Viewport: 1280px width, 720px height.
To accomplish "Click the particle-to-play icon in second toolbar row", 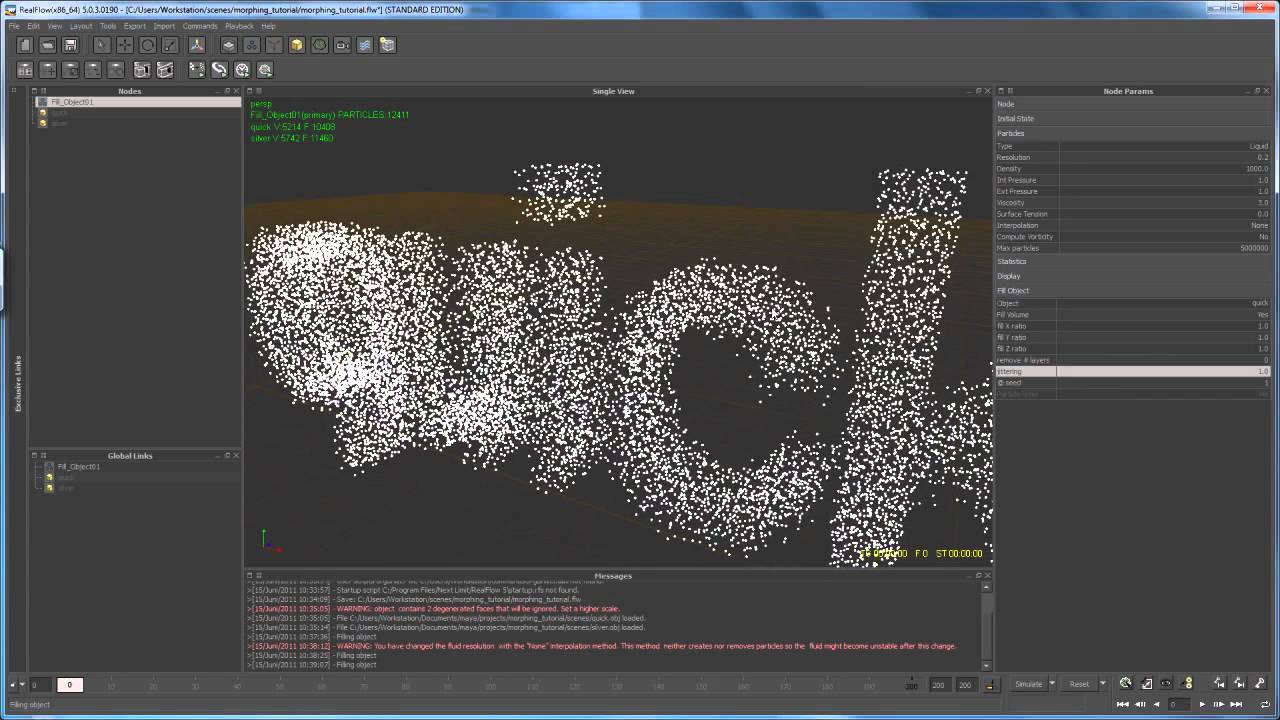I will click(x=196, y=70).
